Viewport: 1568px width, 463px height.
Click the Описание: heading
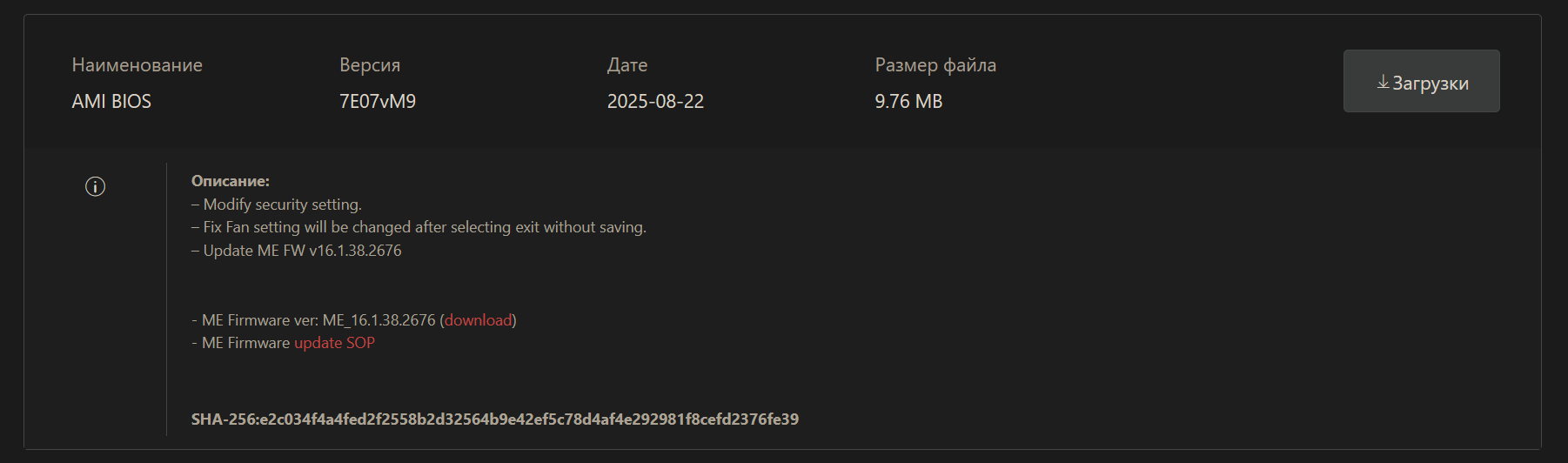click(x=231, y=181)
